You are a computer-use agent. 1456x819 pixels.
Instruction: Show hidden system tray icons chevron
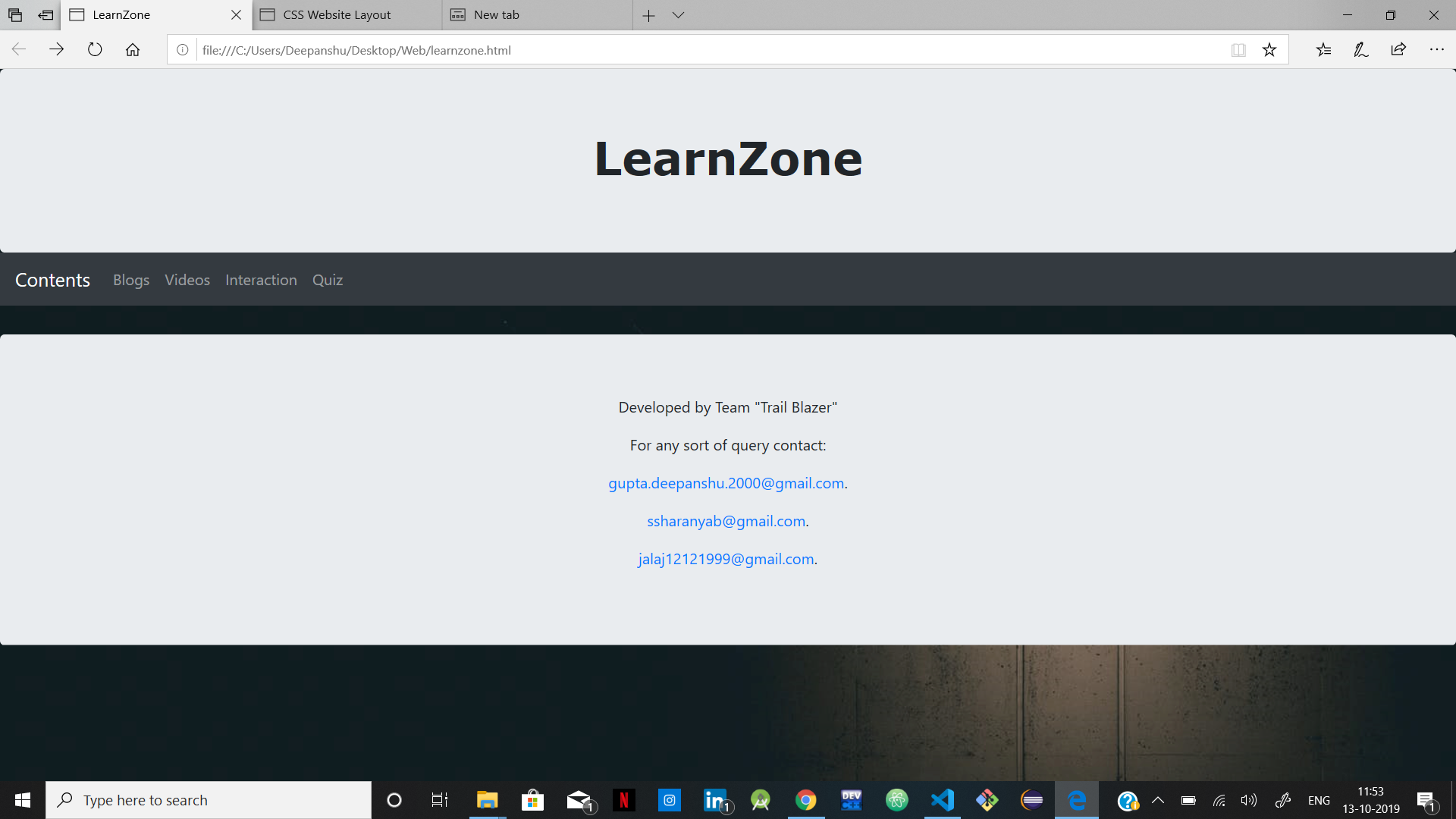click(x=1158, y=800)
